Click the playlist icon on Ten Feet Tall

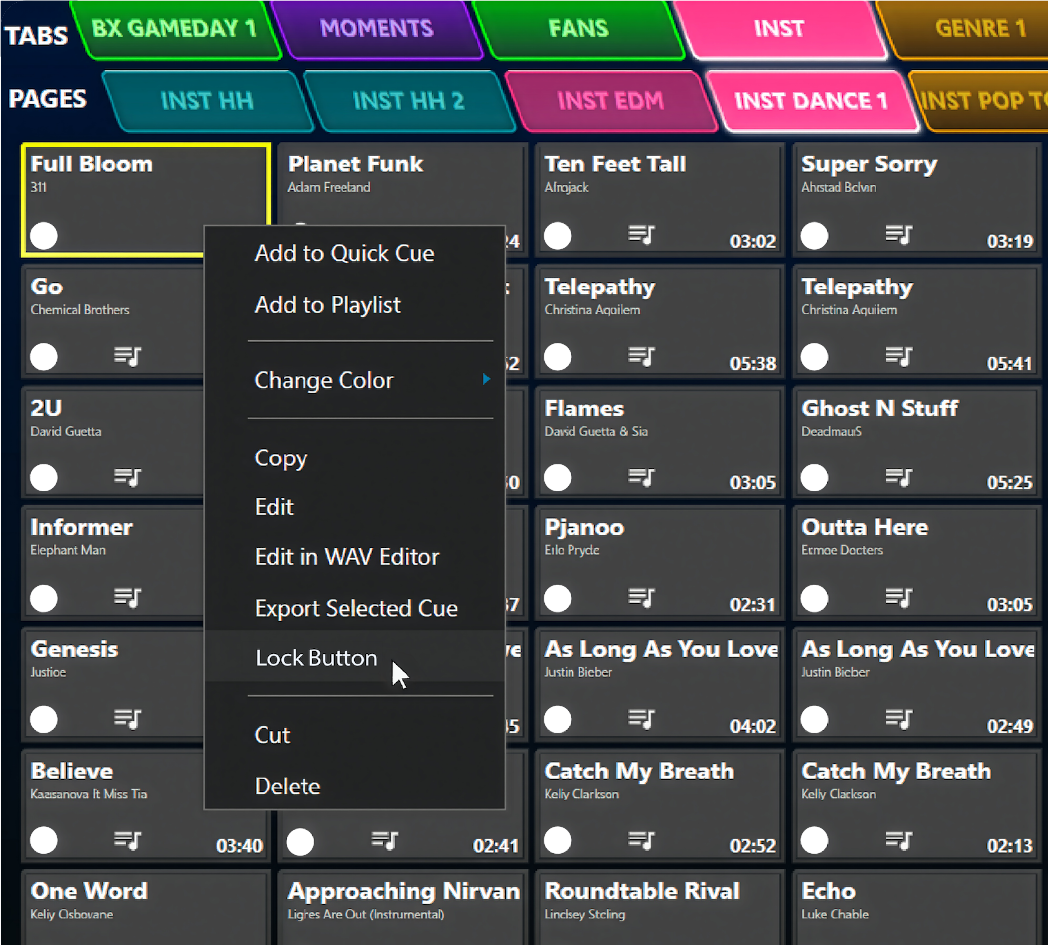coord(641,235)
